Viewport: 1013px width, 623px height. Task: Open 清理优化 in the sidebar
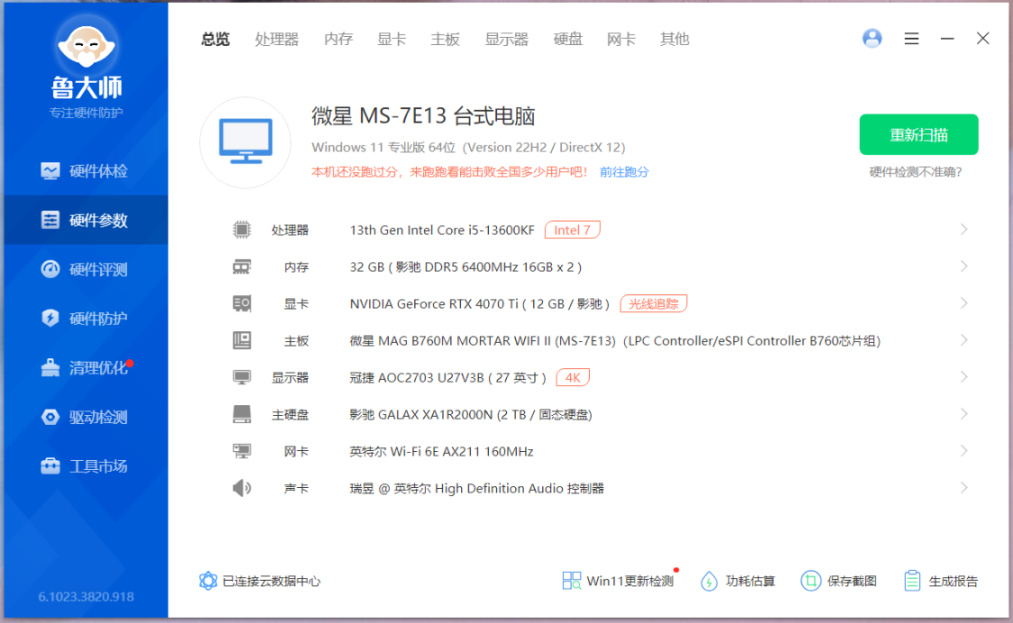[86, 367]
